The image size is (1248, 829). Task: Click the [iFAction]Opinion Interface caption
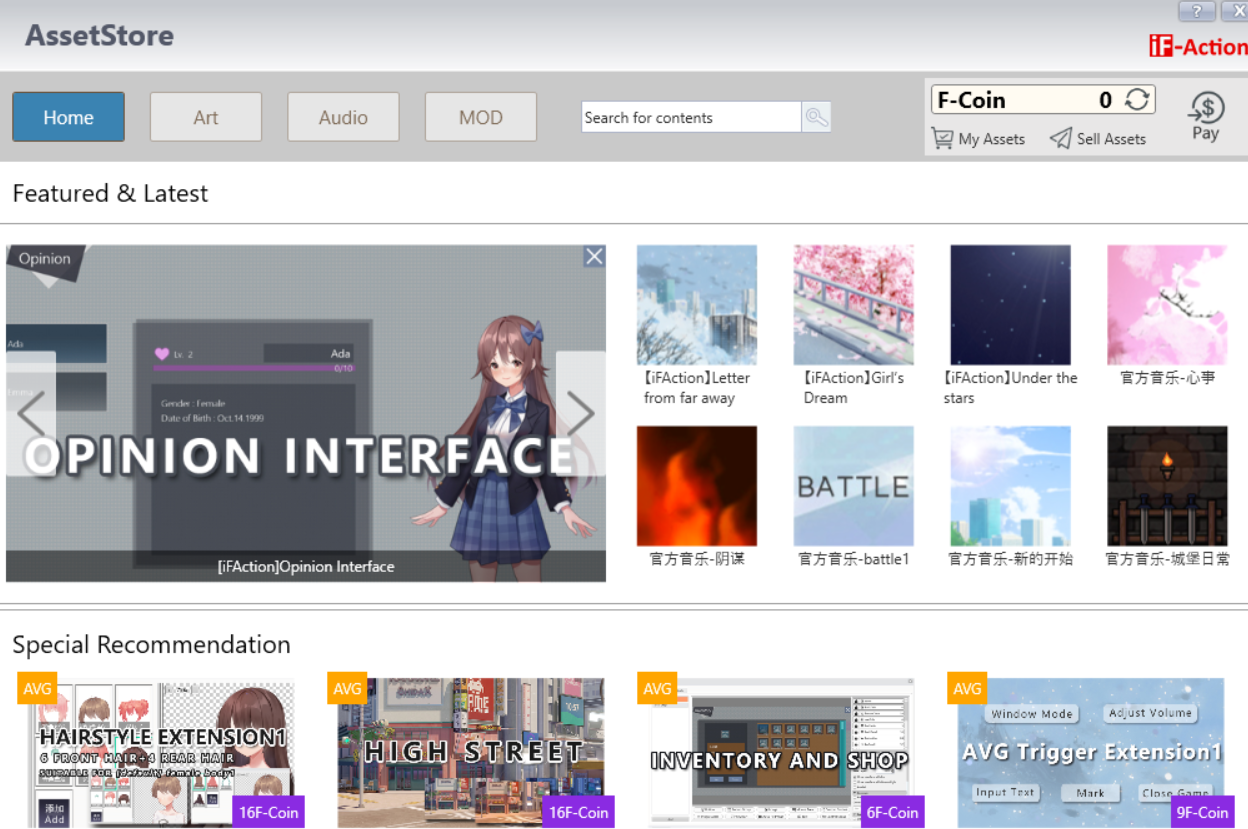(x=306, y=566)
